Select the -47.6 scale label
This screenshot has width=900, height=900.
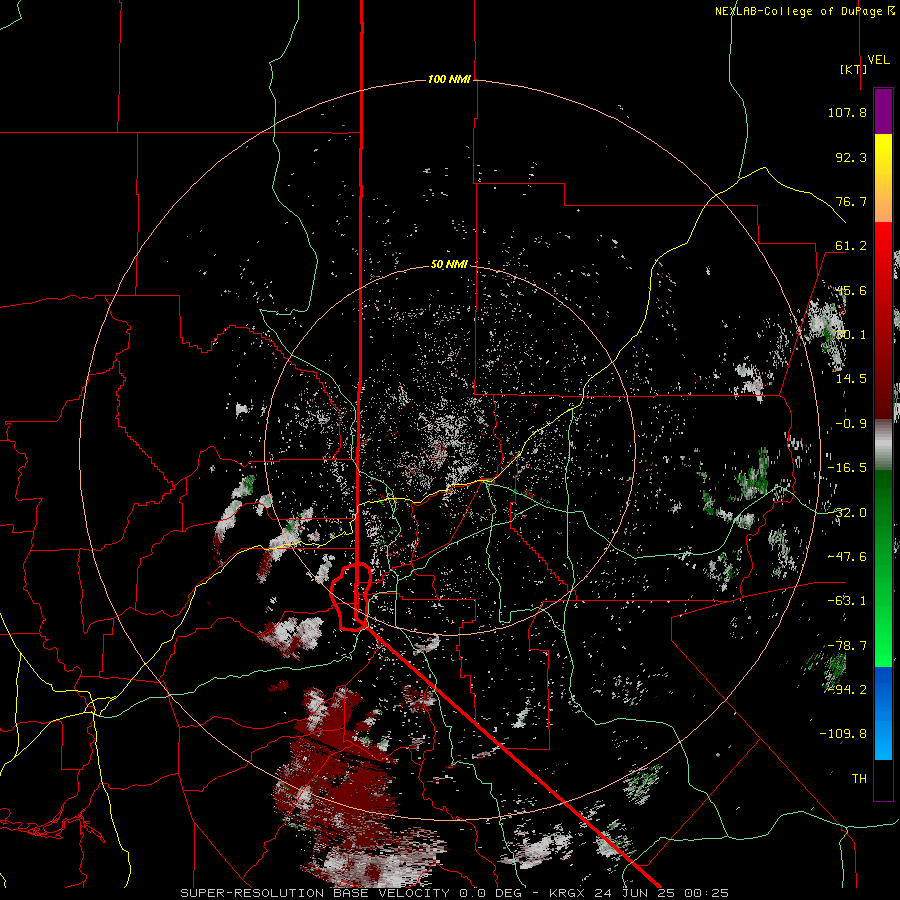pyautogui.click(x=847, y=557)
